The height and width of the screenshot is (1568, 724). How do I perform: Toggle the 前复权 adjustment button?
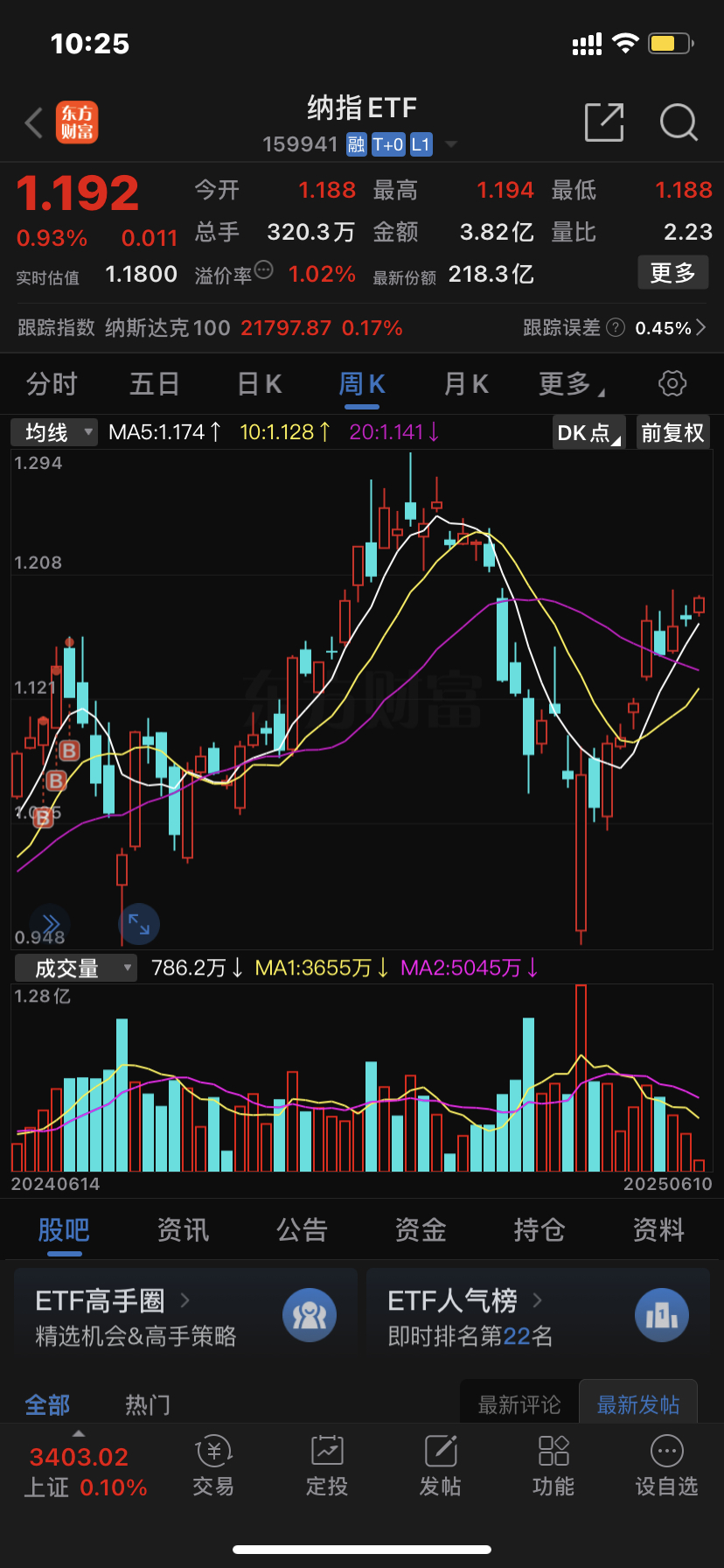[x=672, y=432]
